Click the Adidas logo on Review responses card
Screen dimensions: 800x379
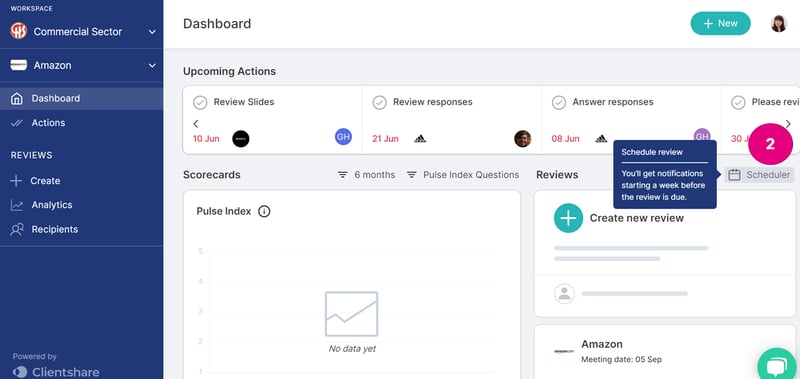point(420,139)
